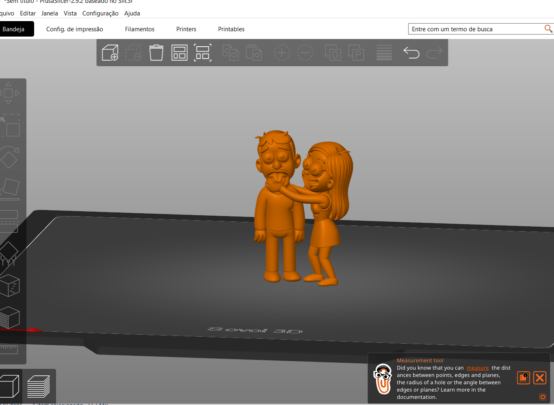Select the Cut tool in left toolbar
This screenshot has height=405, width=554.
pos(9,220)
